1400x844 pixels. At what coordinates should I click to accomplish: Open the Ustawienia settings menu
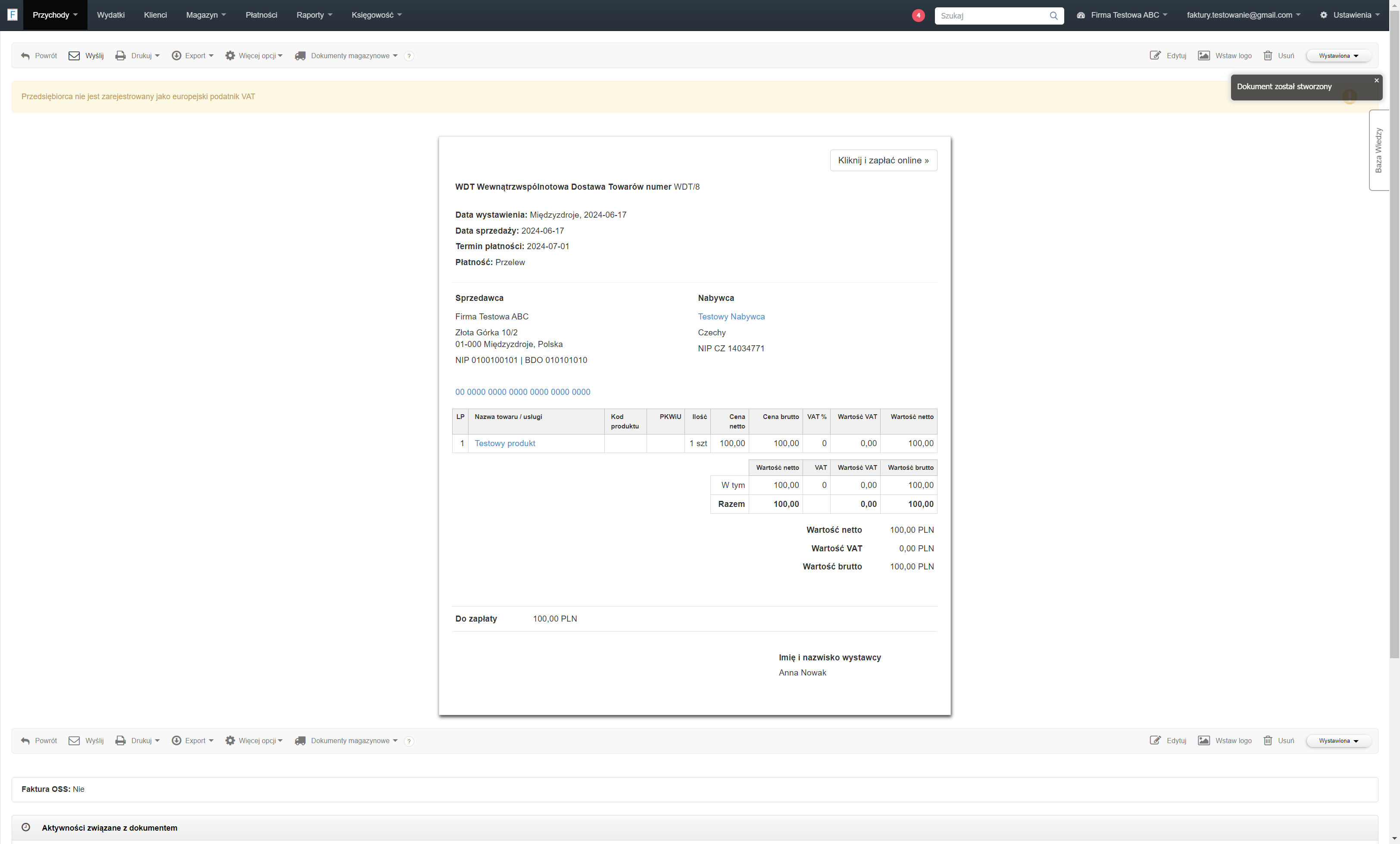[x=1350, y=15]
